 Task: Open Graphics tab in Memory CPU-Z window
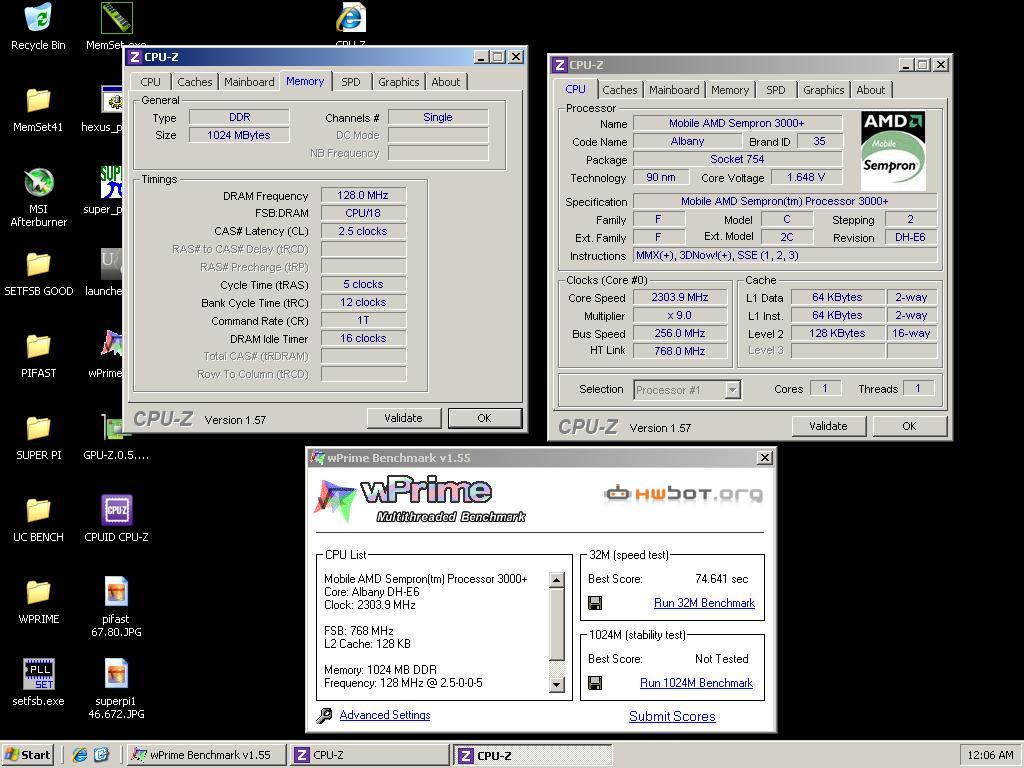pyautogui.click(x=398, y=82)
